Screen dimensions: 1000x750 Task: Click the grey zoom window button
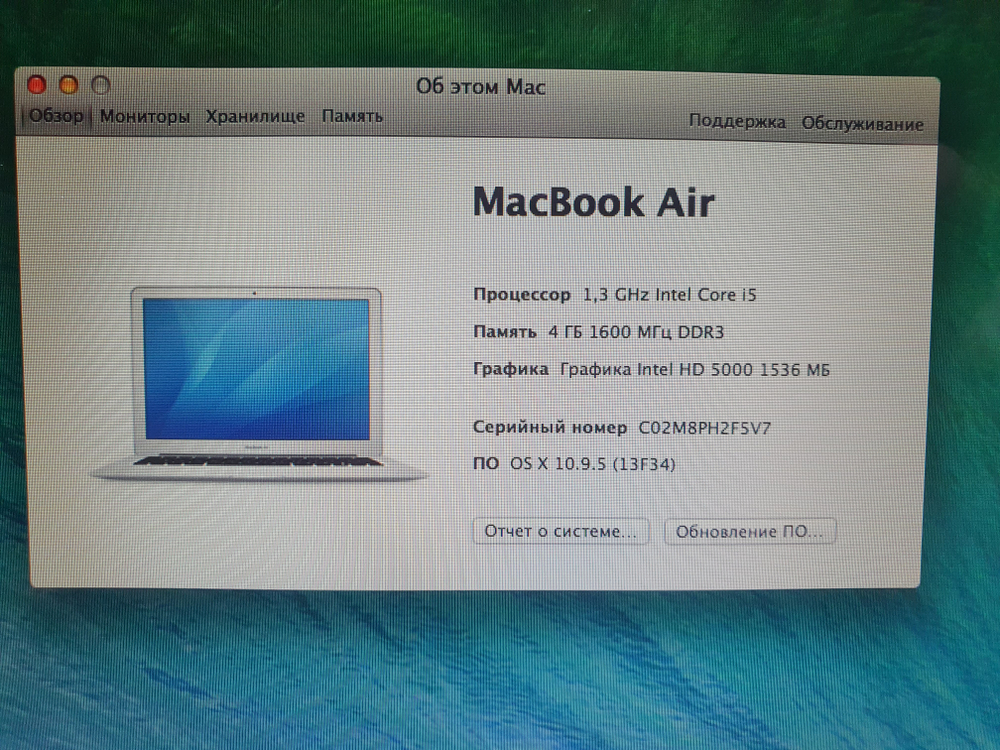[100, 85]
